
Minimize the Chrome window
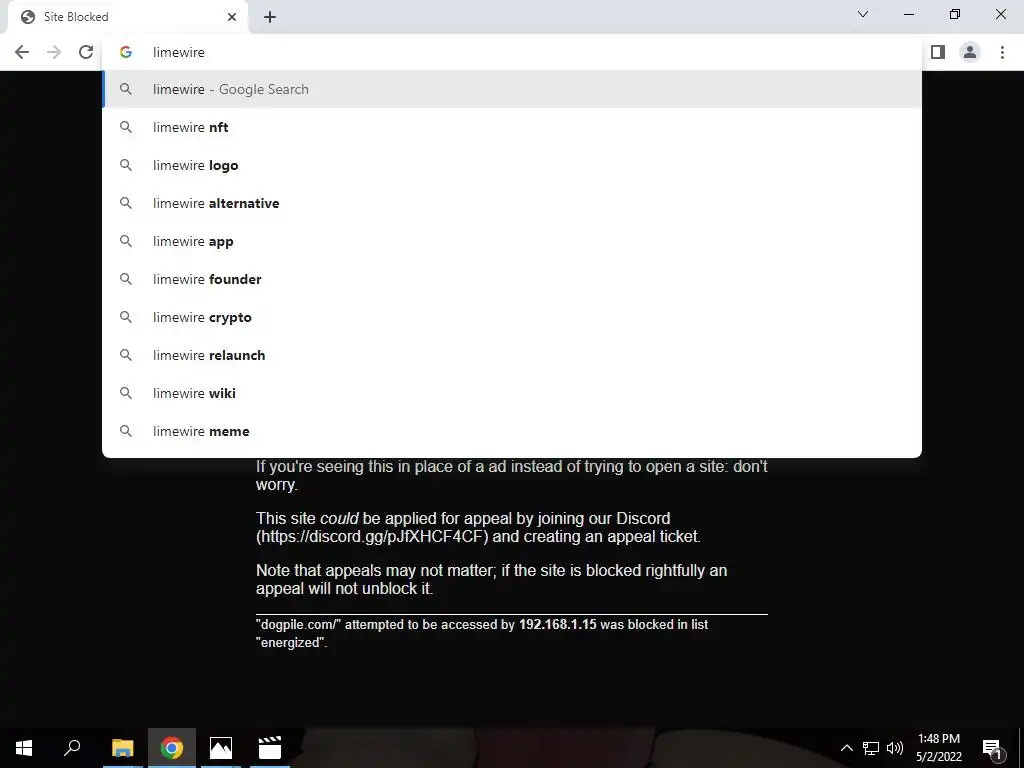(908, 14)
